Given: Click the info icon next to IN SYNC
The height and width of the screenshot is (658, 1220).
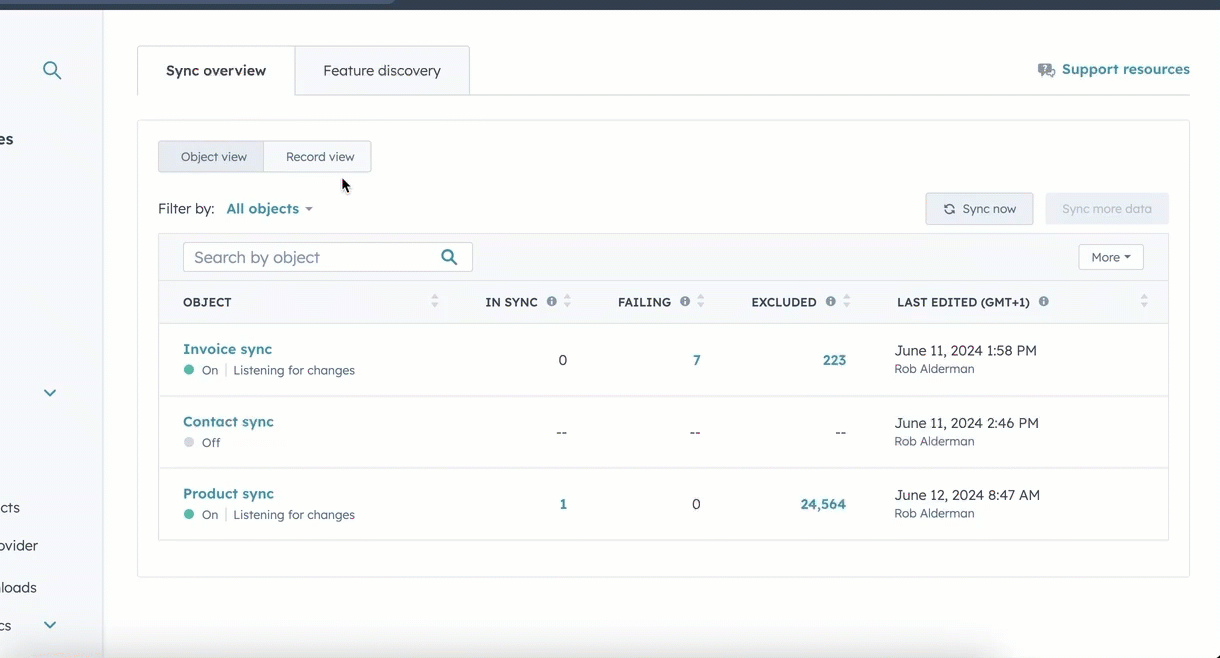Looking at the screenshot, I should coord(551,301).
